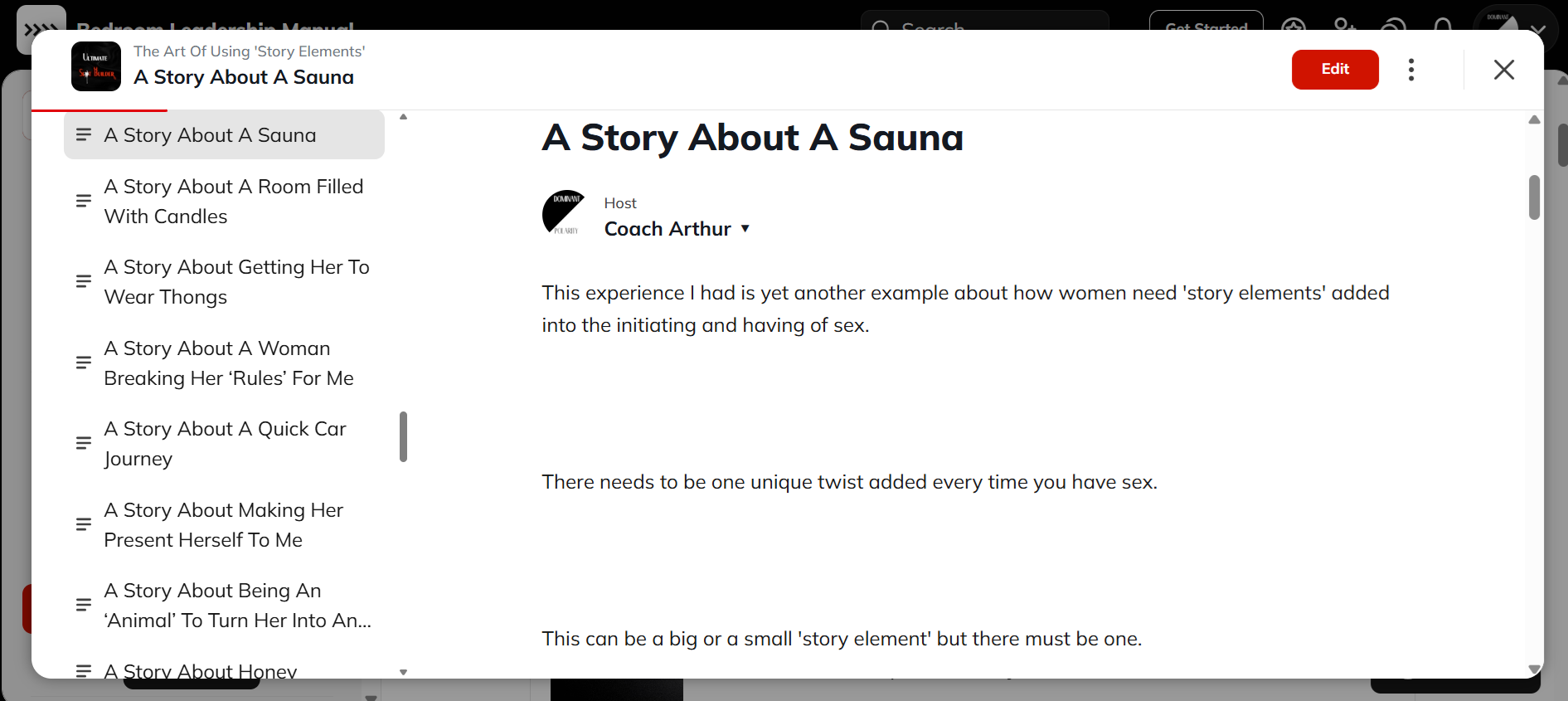Click the lines icon beside 'Getting Her To Wear Thongs'
The width and height of the screenshot is (1568, 701).
click(x=84, y=281)
